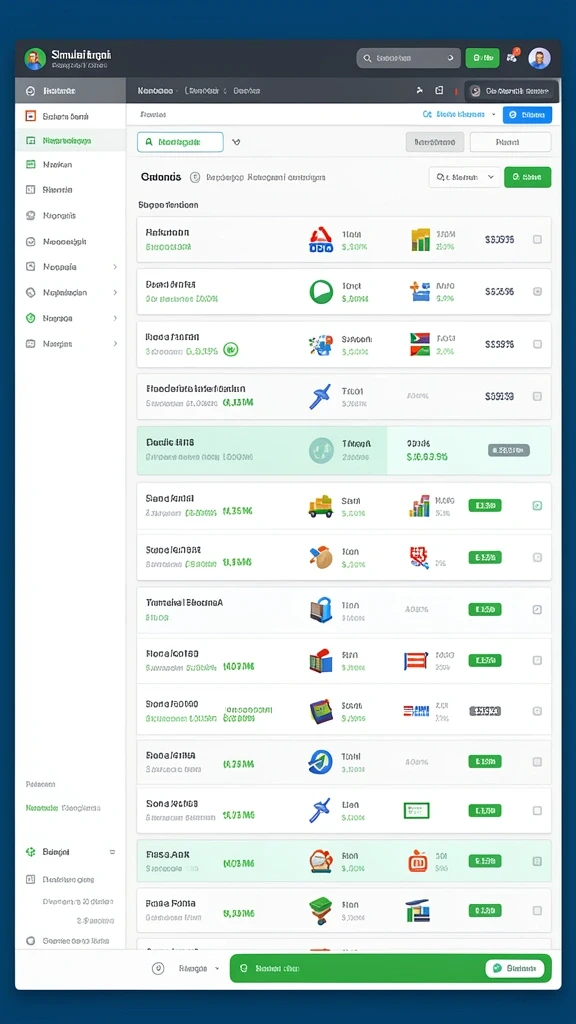Click the red triangle logo icon
Screen dimensions: 576x1024
[x=321, y=240]
